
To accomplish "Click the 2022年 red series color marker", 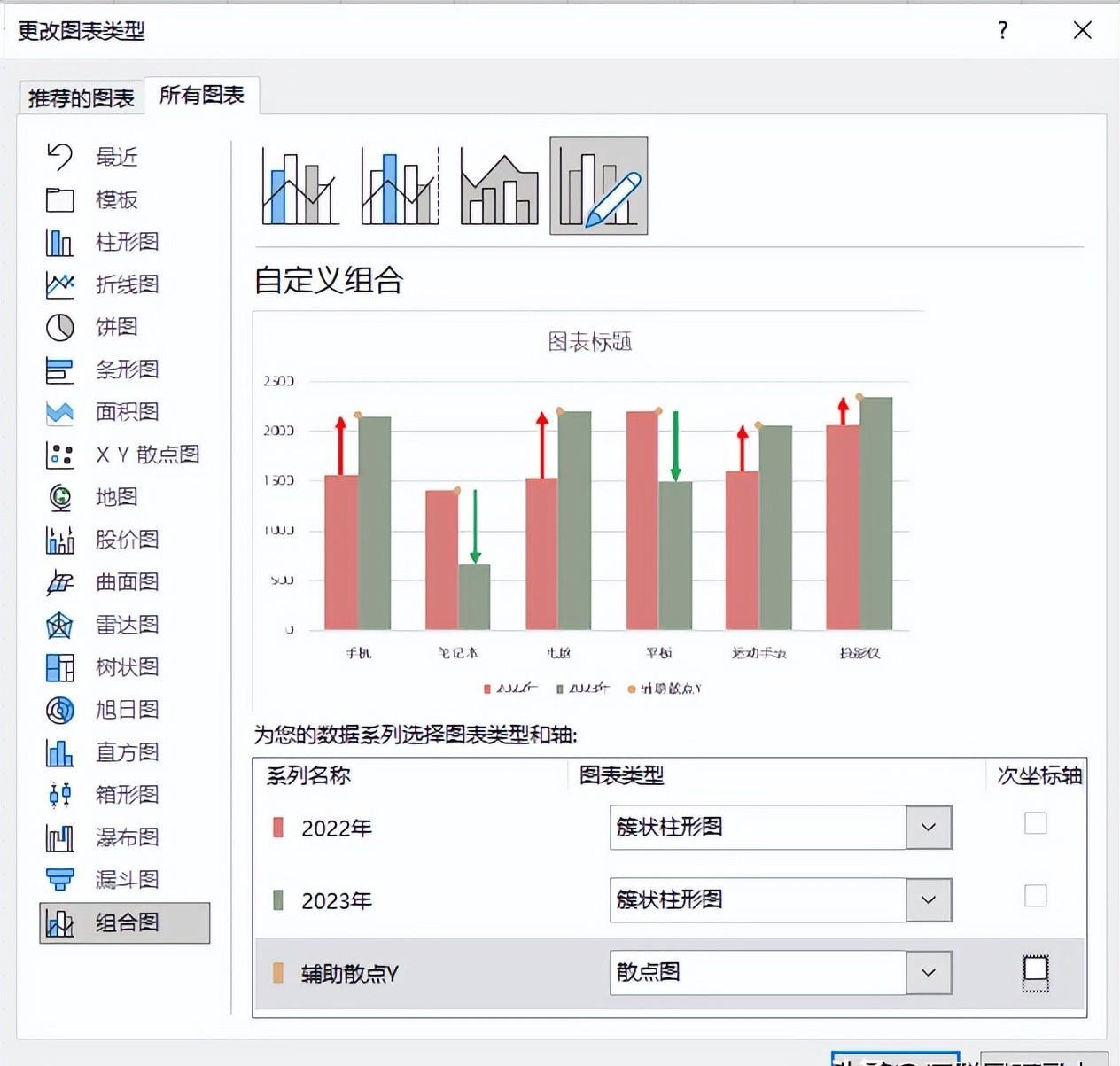I will 277,828.
